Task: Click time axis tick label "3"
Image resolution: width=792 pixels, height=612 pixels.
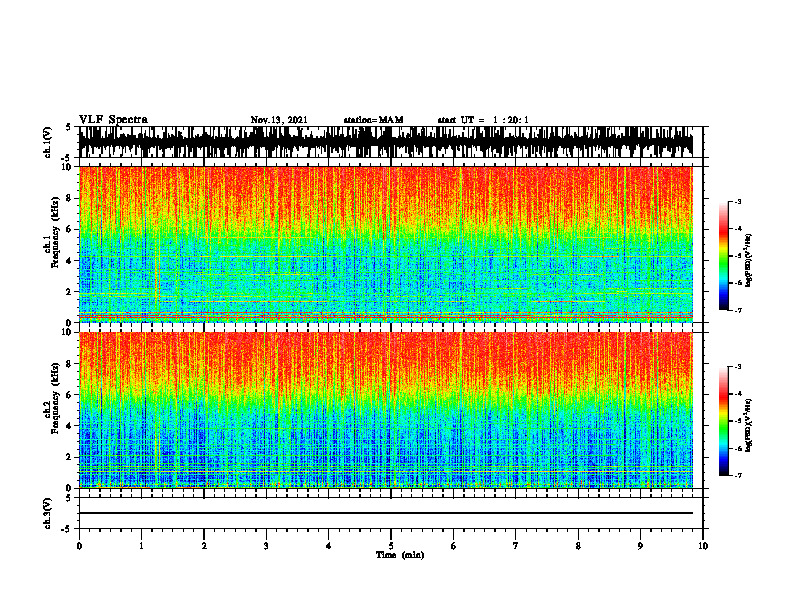Action: [266, 546]
